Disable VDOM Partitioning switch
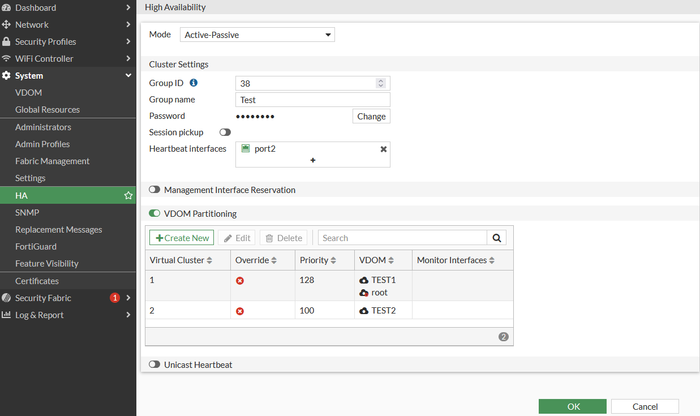Viewport: 700px width, 416px height. (154, 213)
